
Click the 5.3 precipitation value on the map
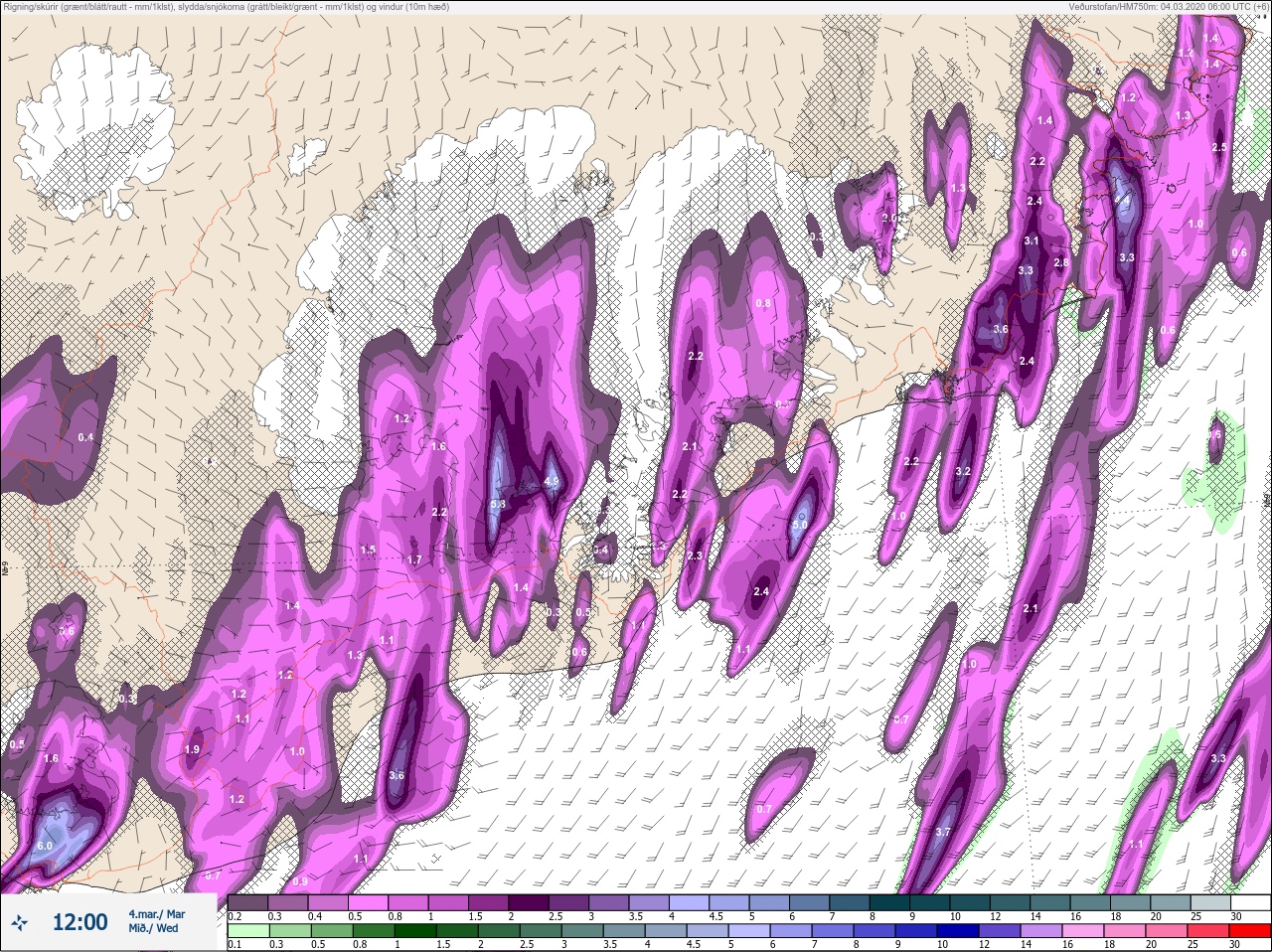[499, 505]
